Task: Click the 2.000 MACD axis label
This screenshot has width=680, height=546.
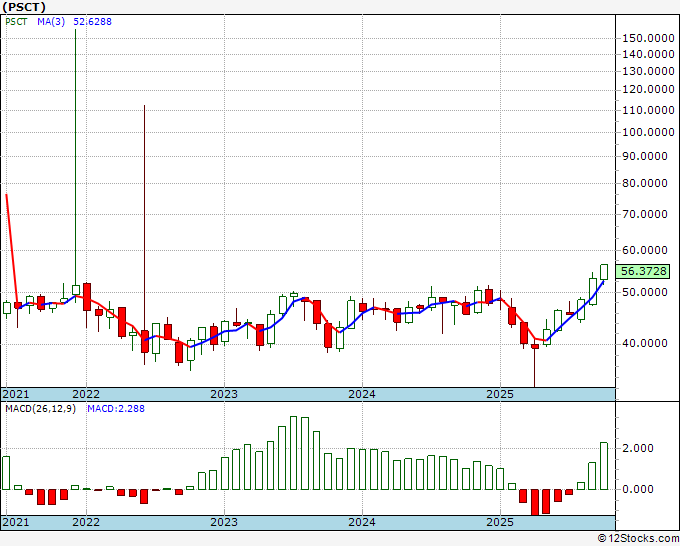Action: [x=638, y=448]
